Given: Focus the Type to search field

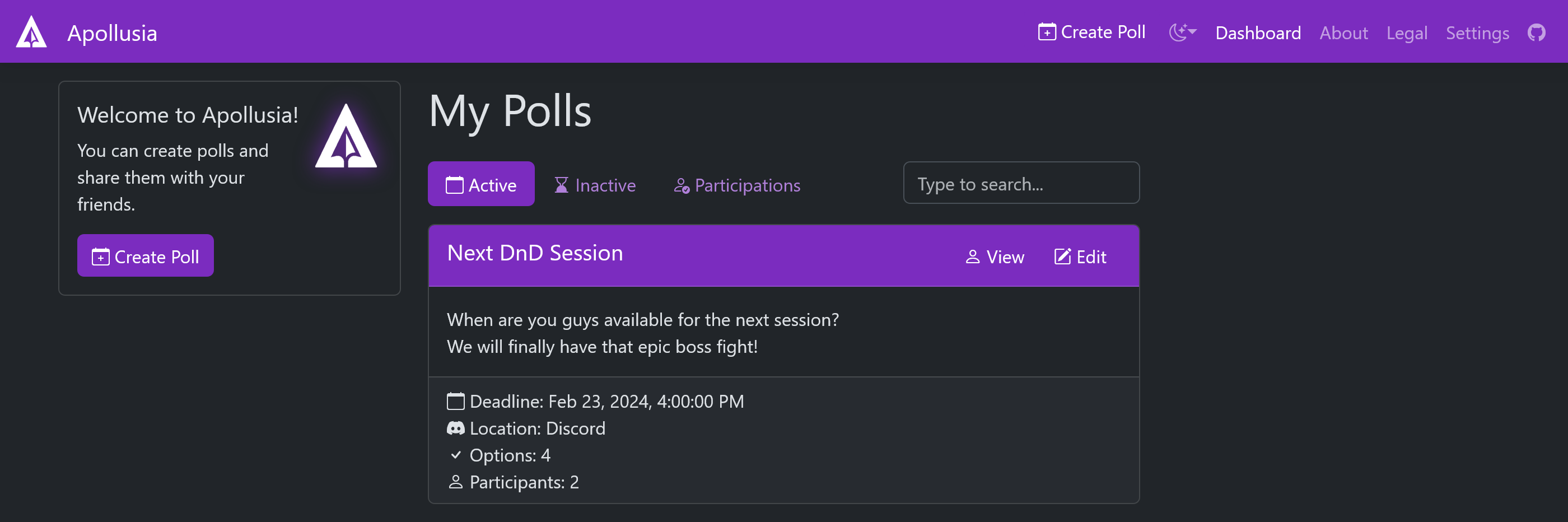Looking at the screenshot, I should coord(1021,183).
